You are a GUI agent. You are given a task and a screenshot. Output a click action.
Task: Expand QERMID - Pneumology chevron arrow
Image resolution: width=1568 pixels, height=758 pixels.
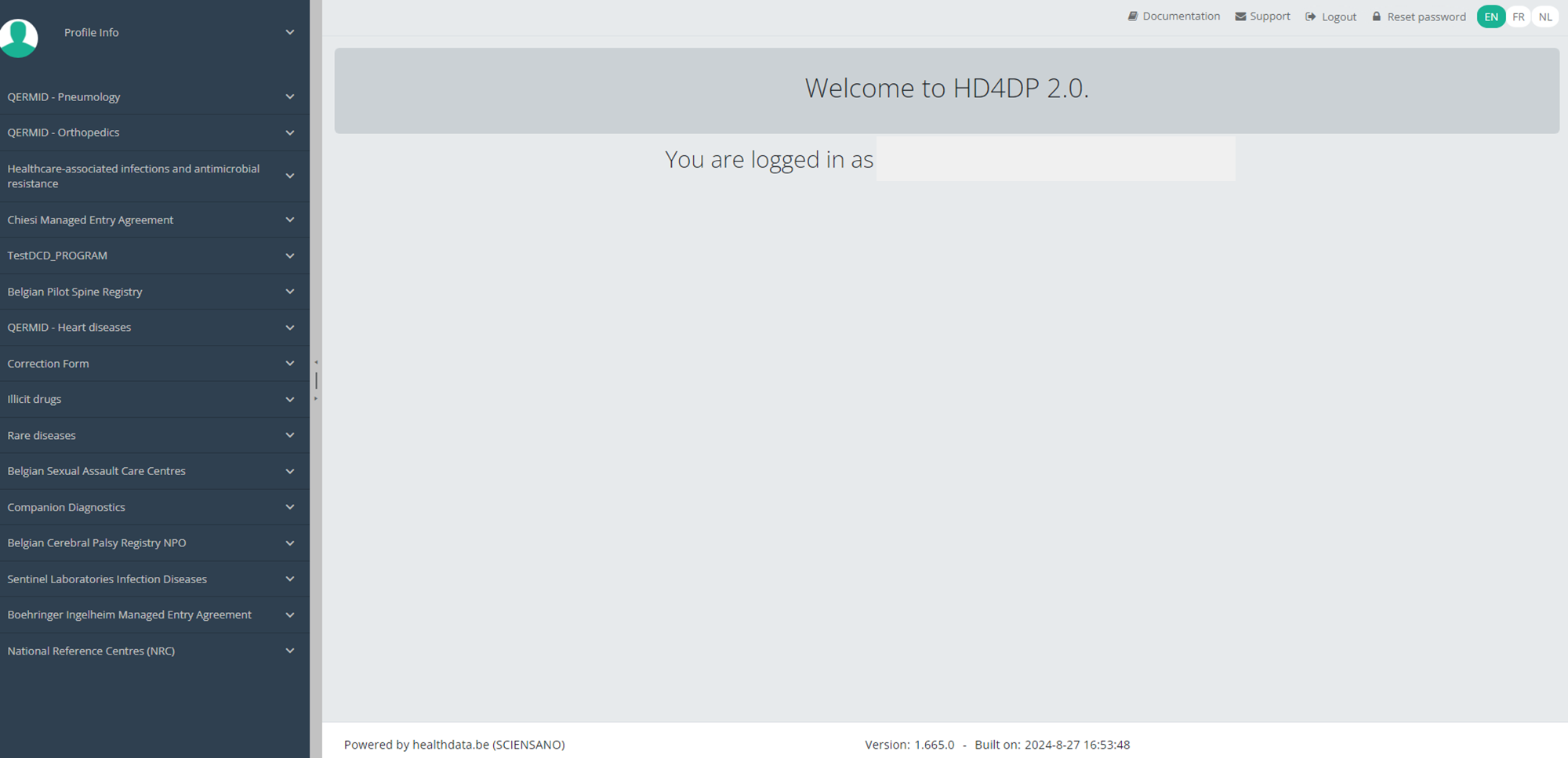(290, 97)
